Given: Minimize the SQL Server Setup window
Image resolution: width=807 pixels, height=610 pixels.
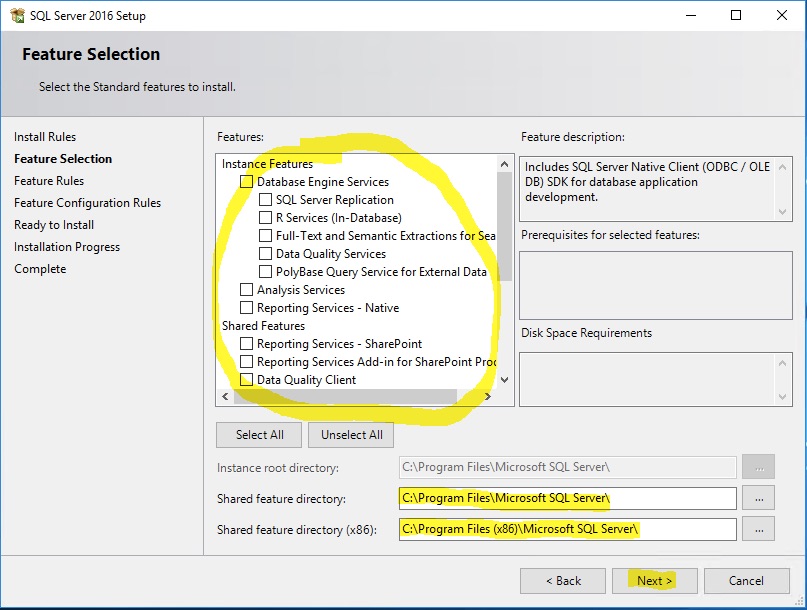Looking at the screenshot, I should 691,15.
